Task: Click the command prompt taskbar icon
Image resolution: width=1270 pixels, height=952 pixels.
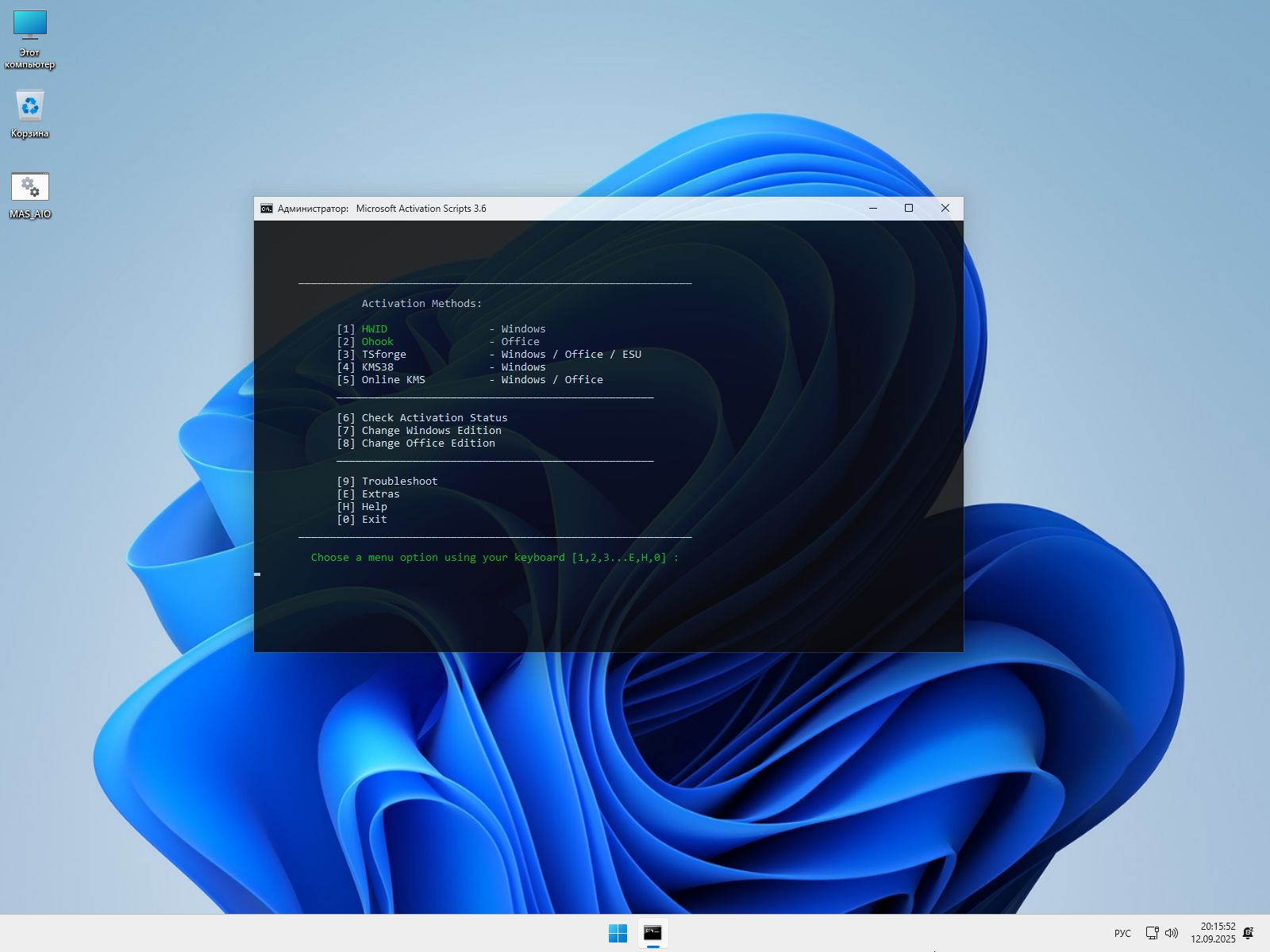Action: [652, 933]
